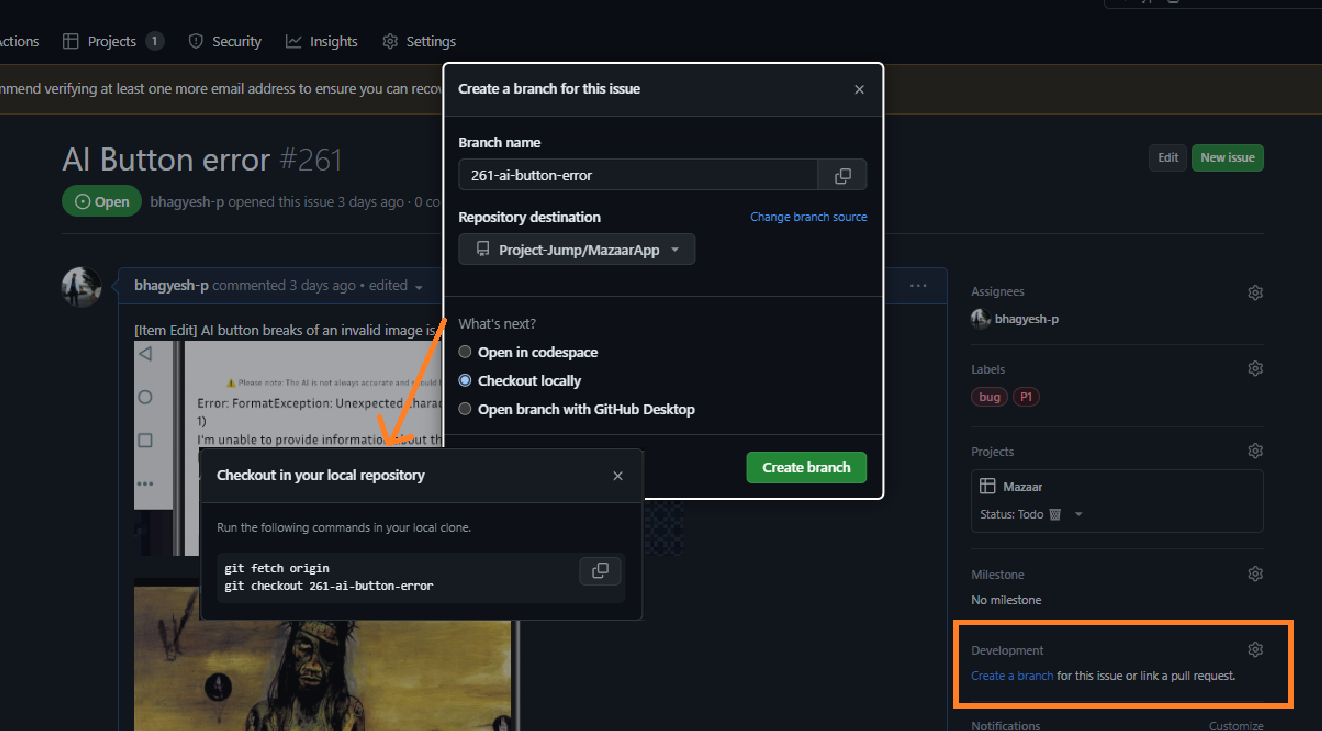This screenshot has height=731, width=1322.
Task: Open the Assignees settings gear
Action: pos(1255,292)
